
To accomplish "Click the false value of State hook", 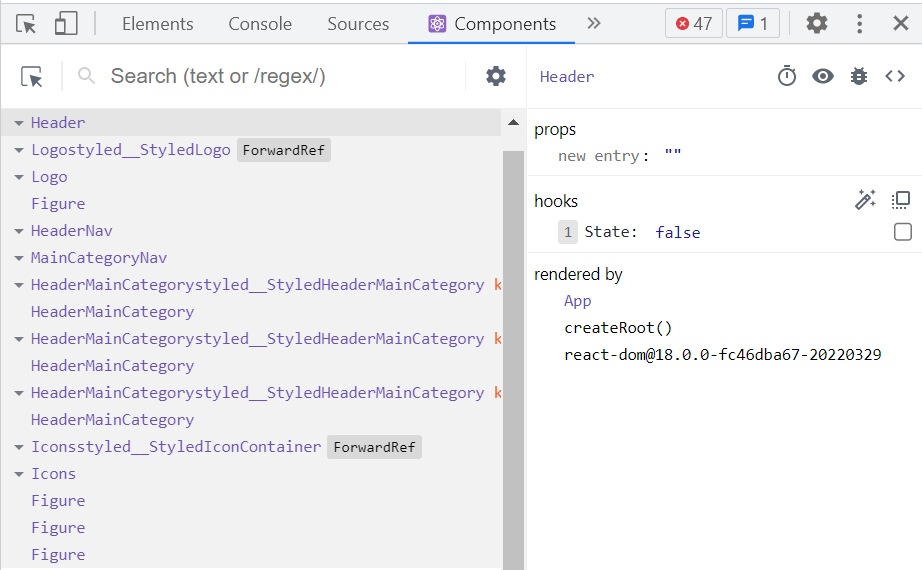I will point(678,232).
